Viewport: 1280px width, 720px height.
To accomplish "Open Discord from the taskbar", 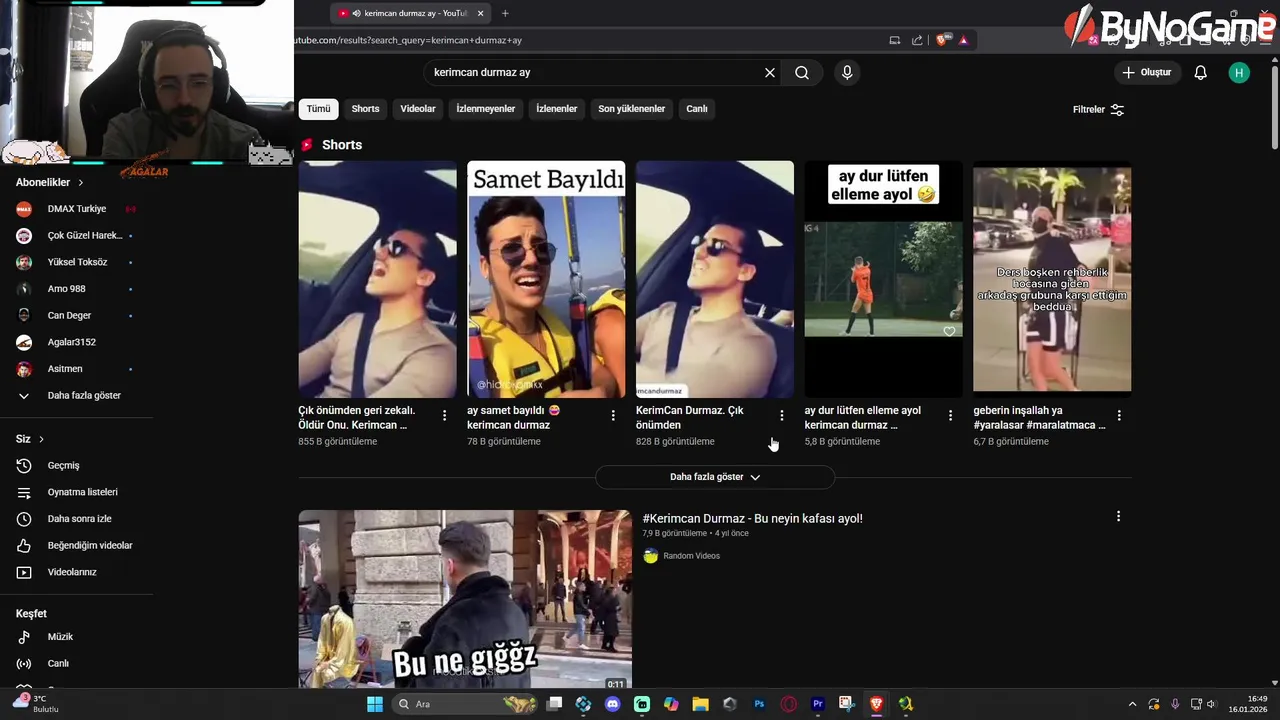I will click(x=613, y=704).
